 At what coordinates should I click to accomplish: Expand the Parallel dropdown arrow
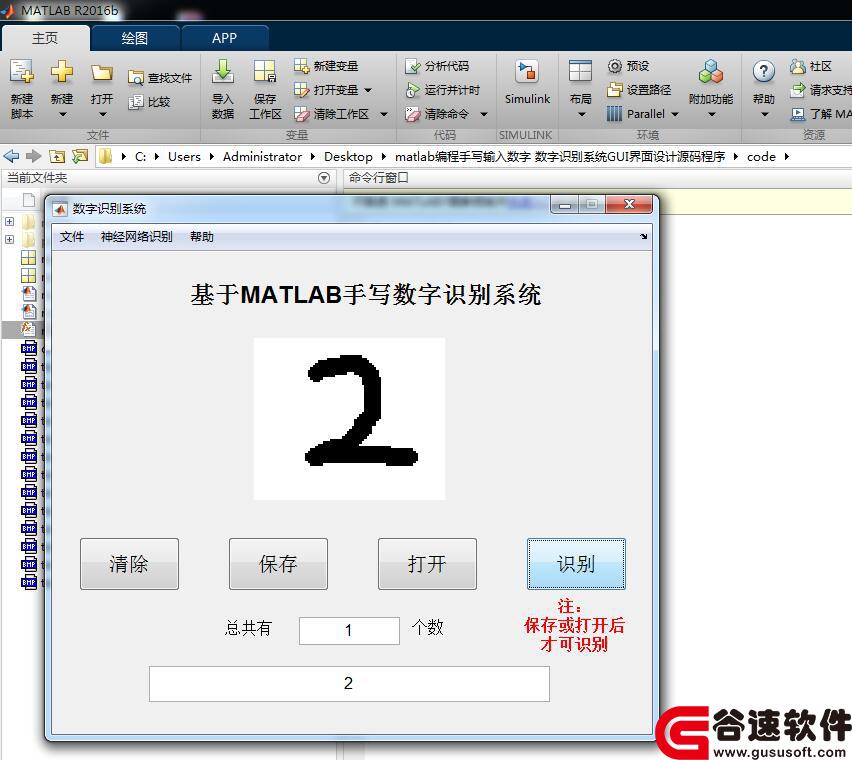click(675, 114)
